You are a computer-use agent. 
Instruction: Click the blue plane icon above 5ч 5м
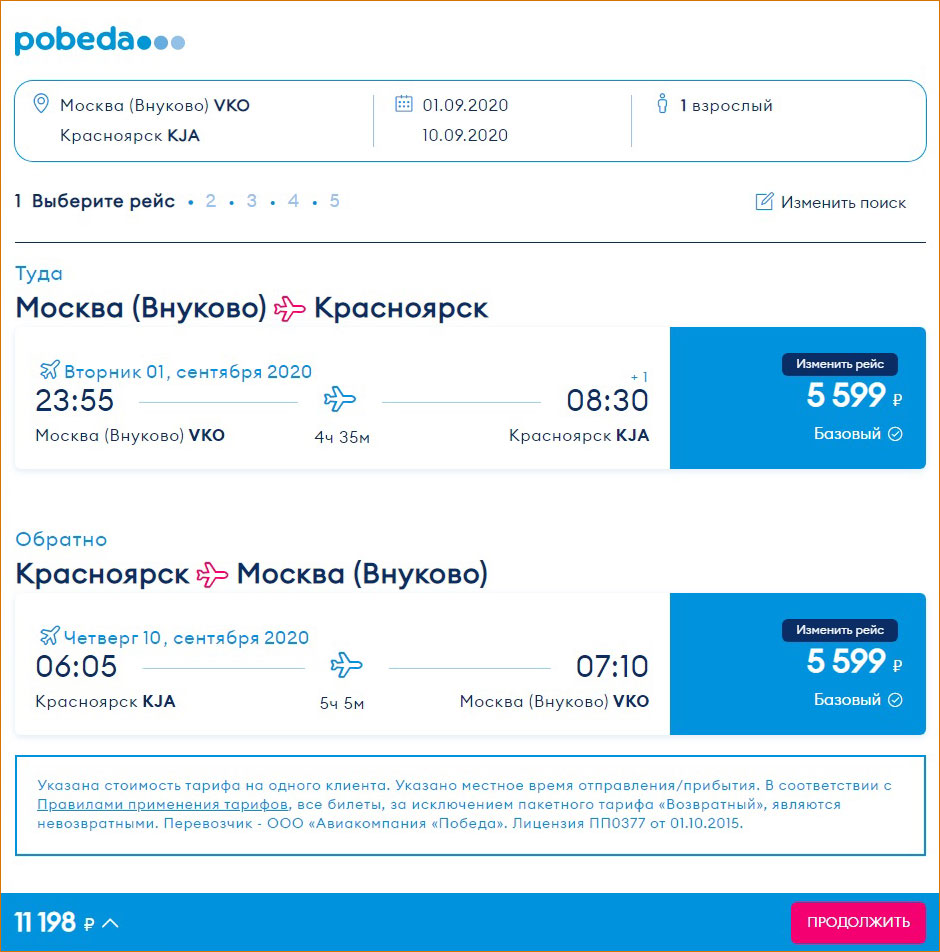(x=346, y=666)
